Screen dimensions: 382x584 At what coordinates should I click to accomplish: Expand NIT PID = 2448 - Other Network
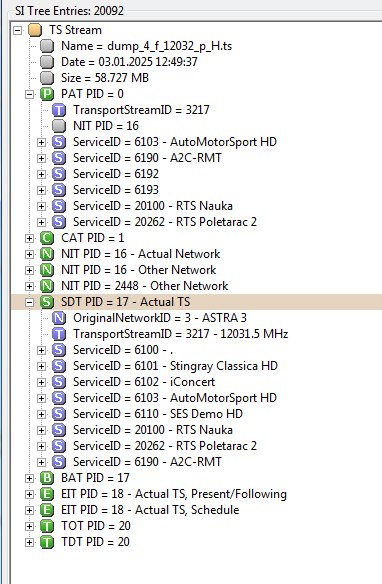[29, 286]
